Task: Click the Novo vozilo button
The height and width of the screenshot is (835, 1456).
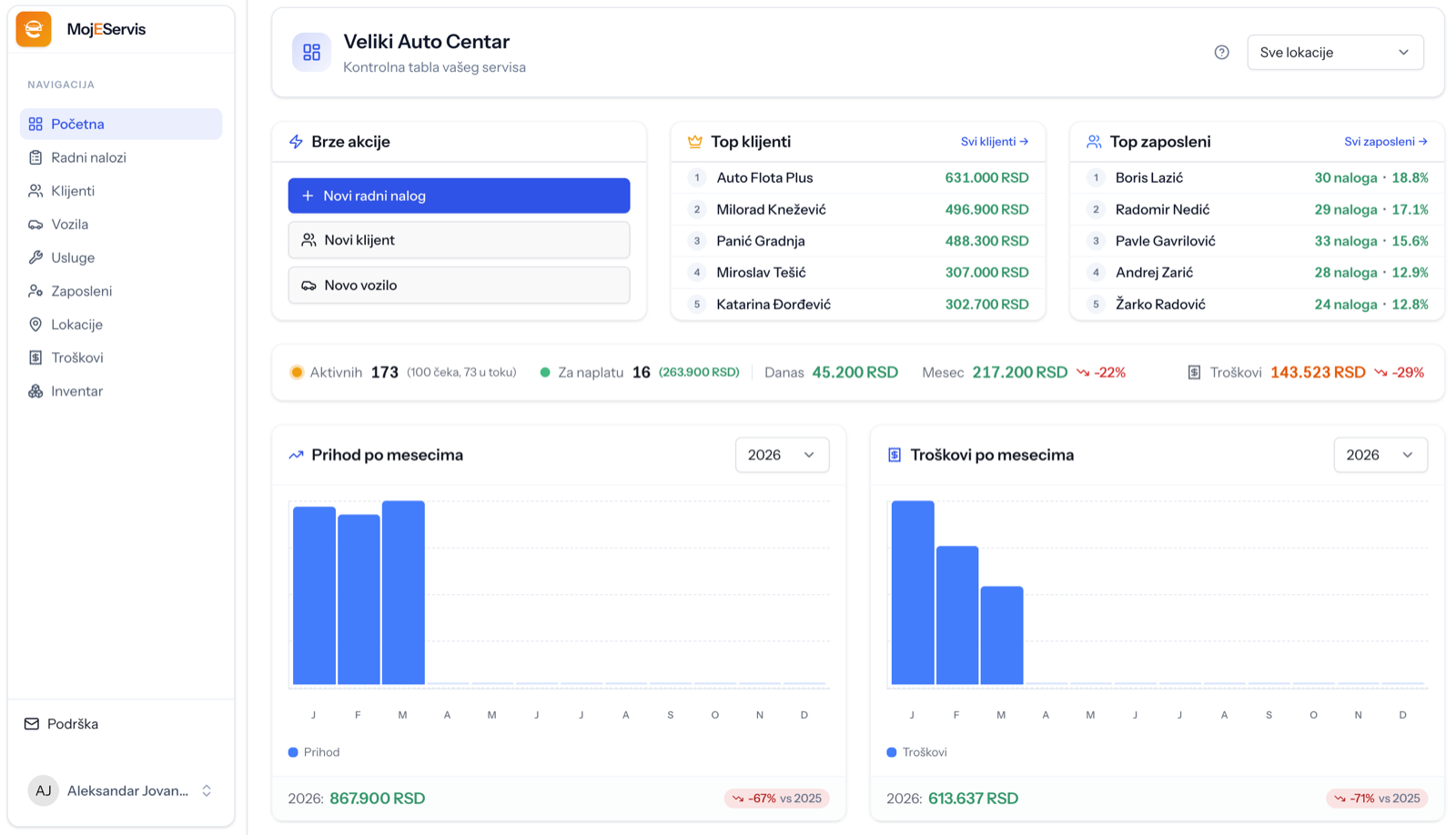Action: click(x=459, y=285)
